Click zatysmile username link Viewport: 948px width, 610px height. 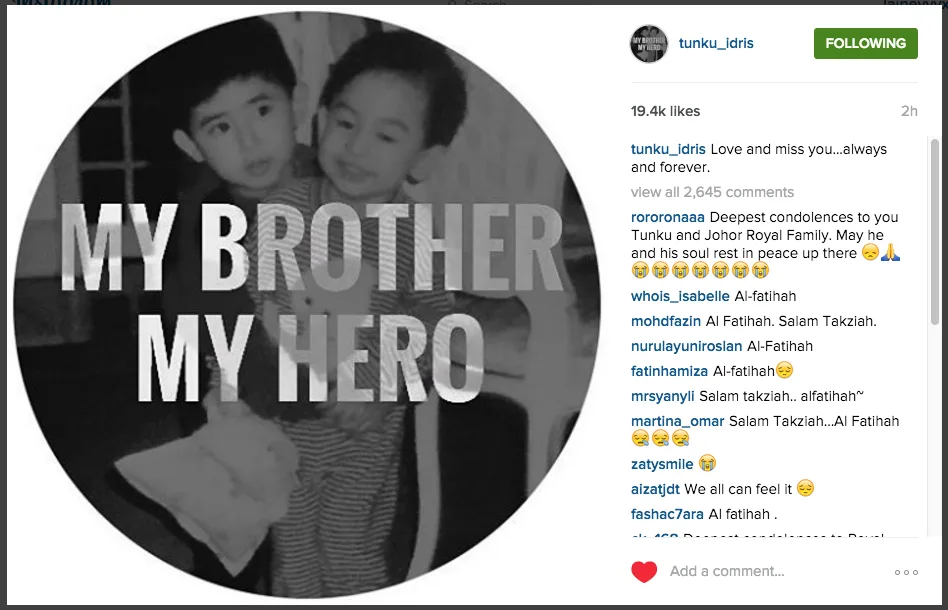(662, 464)
